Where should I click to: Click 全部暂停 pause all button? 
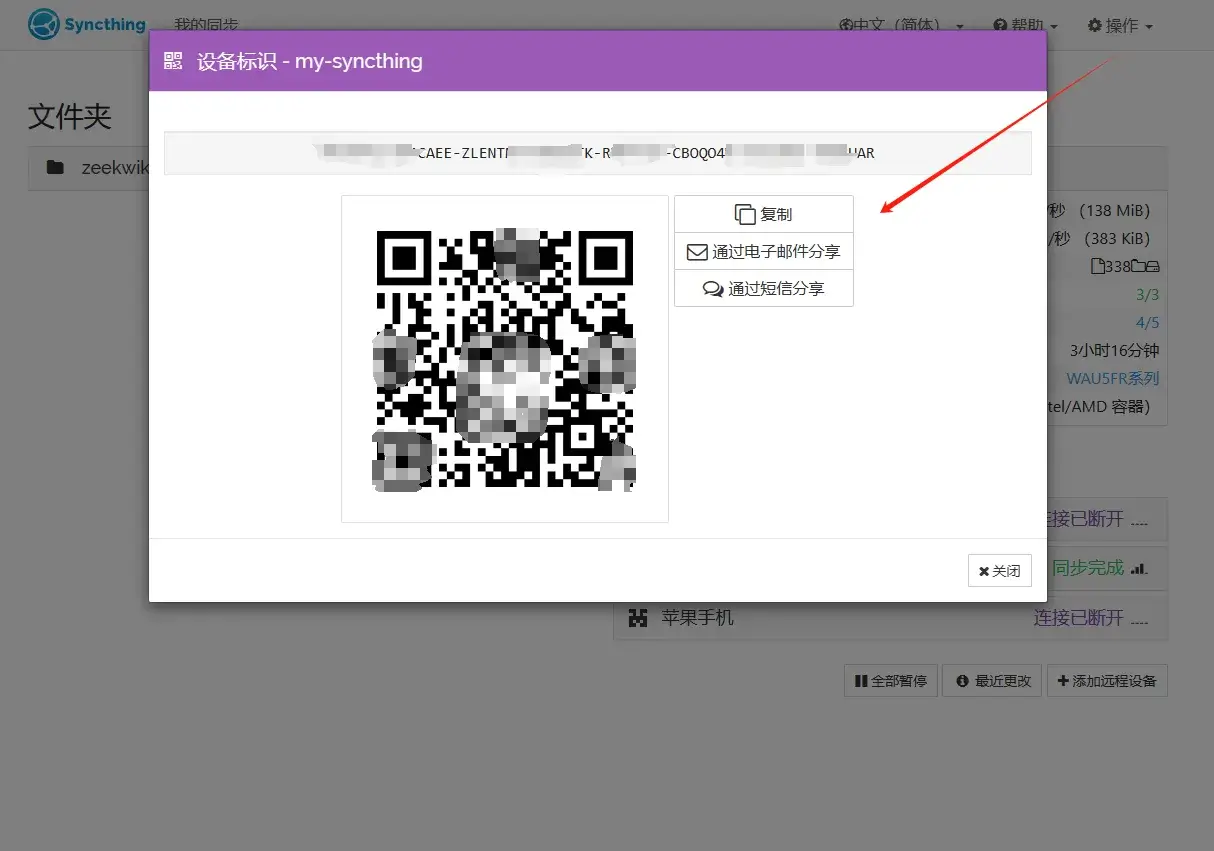tap(891, 681)
